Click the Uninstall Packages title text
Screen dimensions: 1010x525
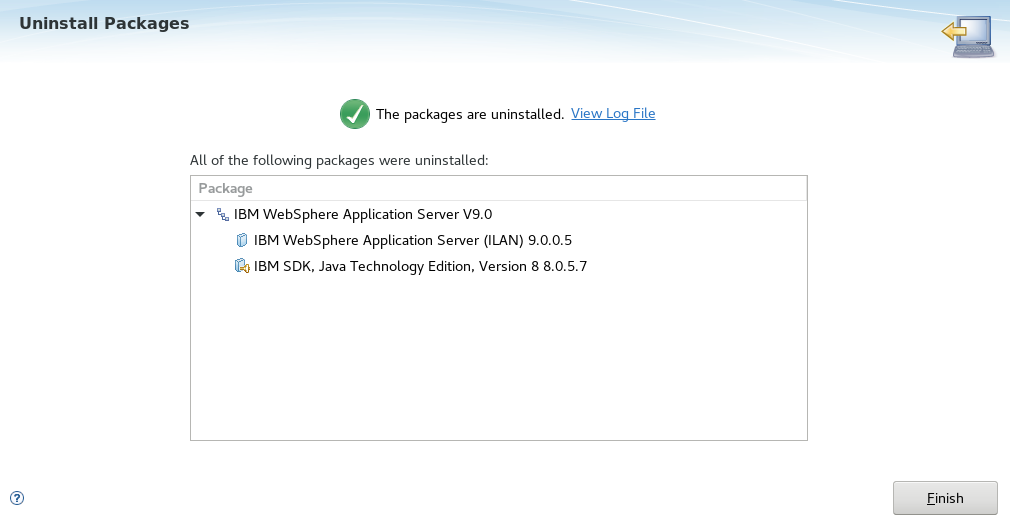104,23
